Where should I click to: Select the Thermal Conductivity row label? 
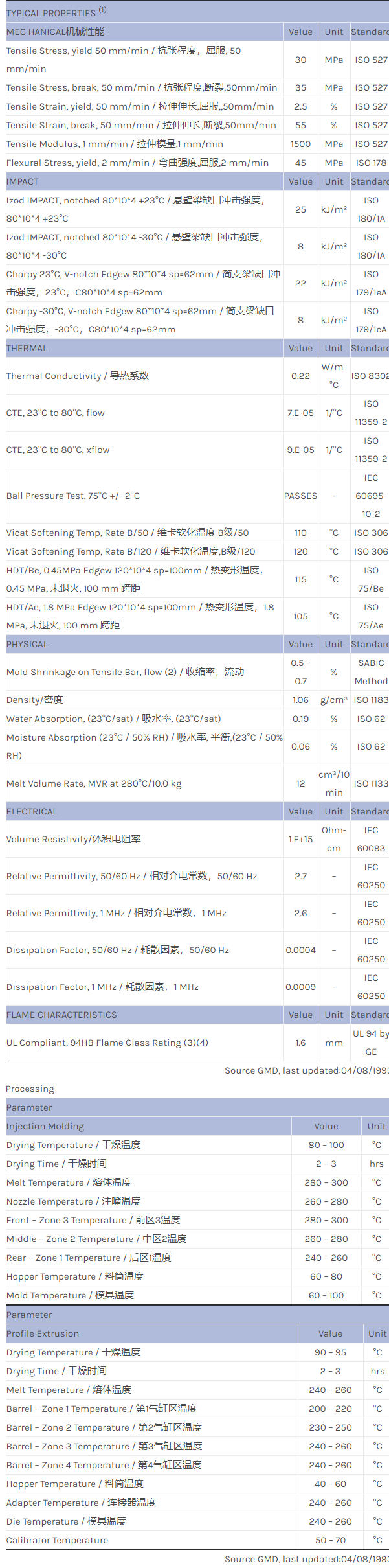point(78,376)
